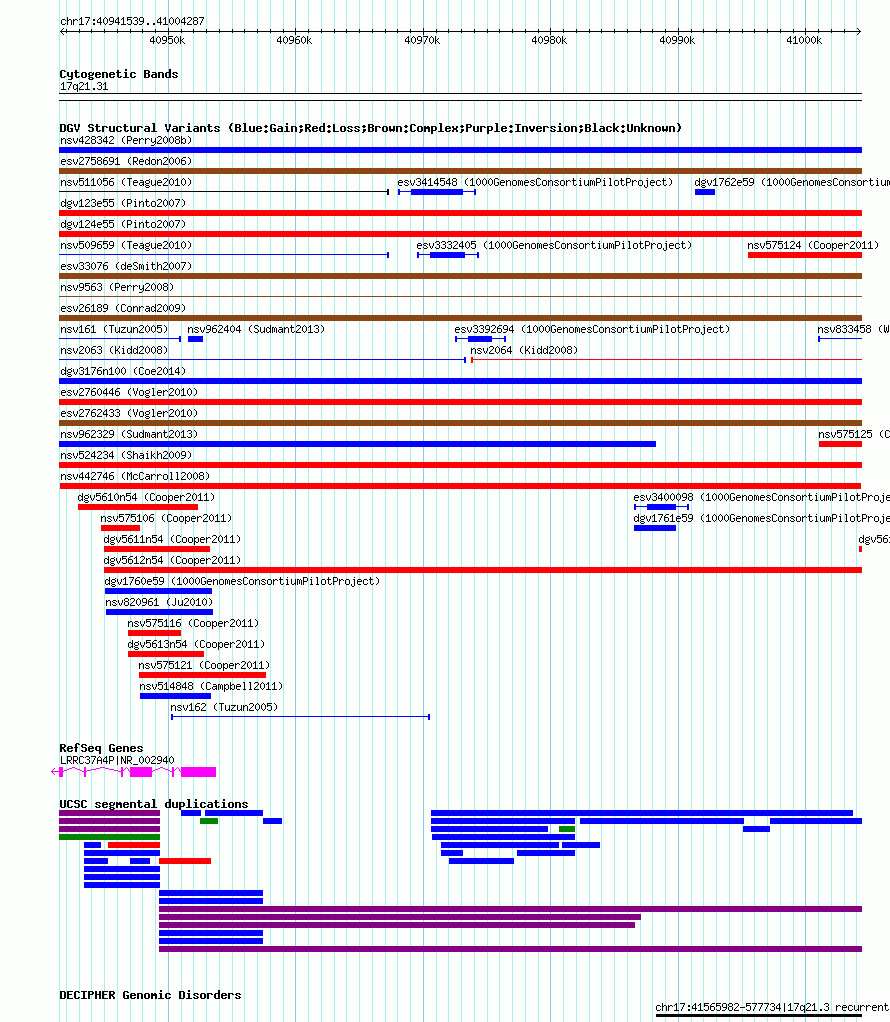Select the esv33076 (deSmith2007) label
This screenshot has height=1022, width=890.
click(126, 266)
